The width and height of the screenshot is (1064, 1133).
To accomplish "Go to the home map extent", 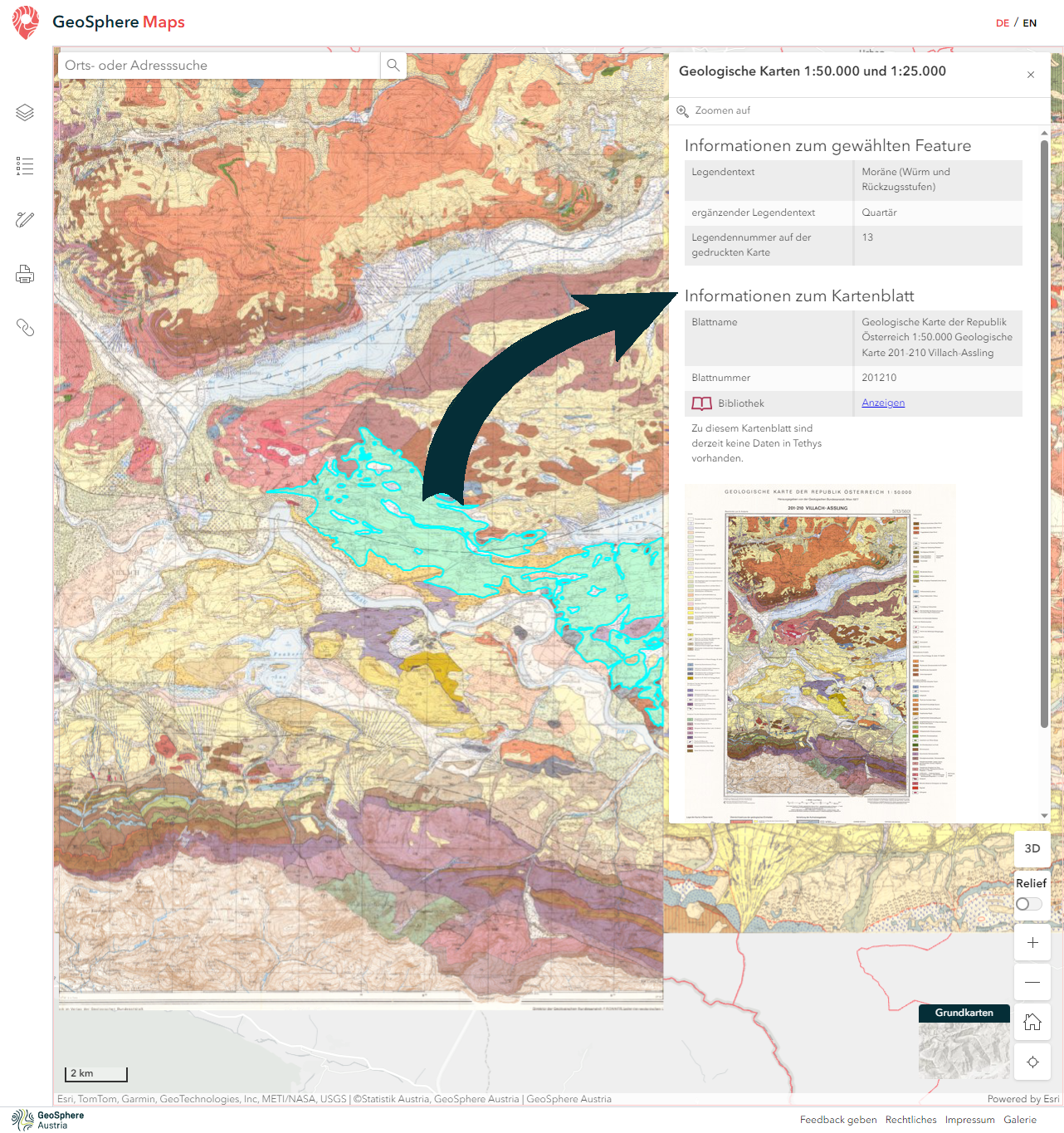I will [1032, 1022].
